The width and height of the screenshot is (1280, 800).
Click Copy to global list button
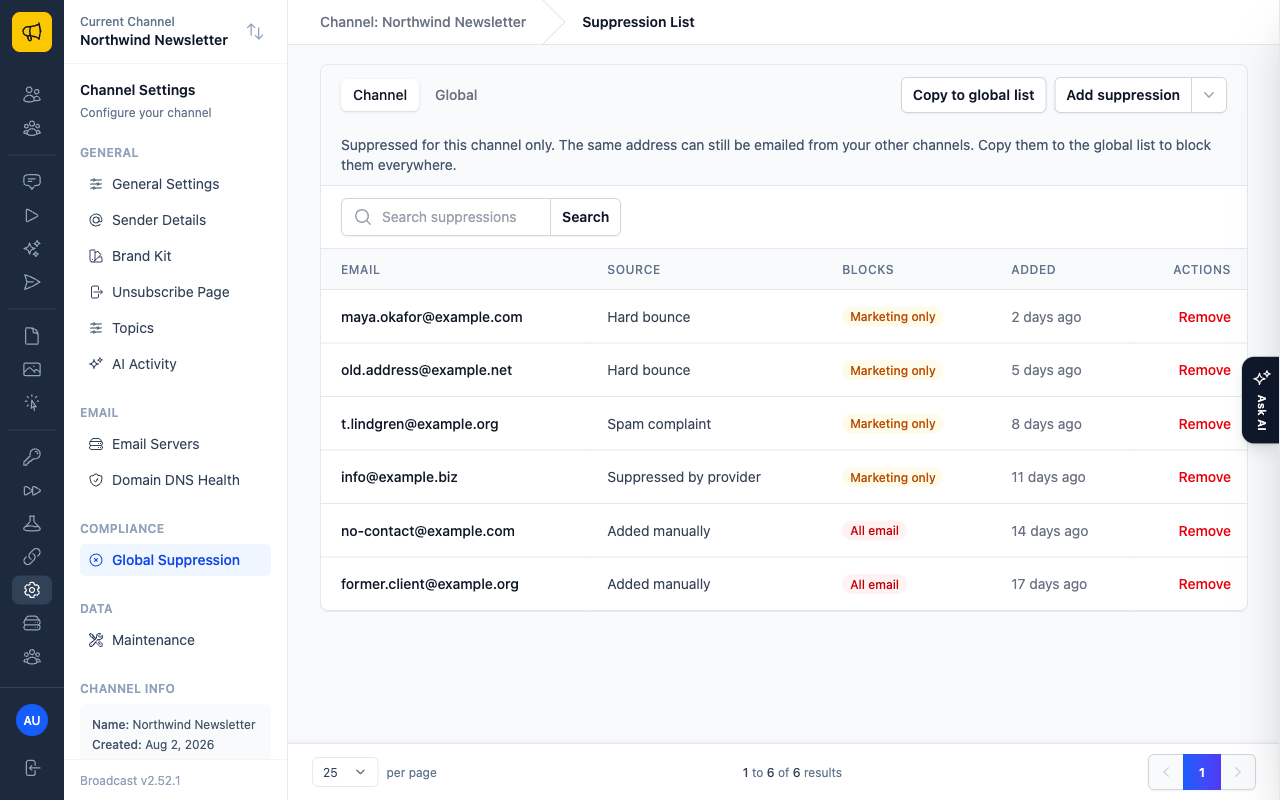(x=974, y=95)
